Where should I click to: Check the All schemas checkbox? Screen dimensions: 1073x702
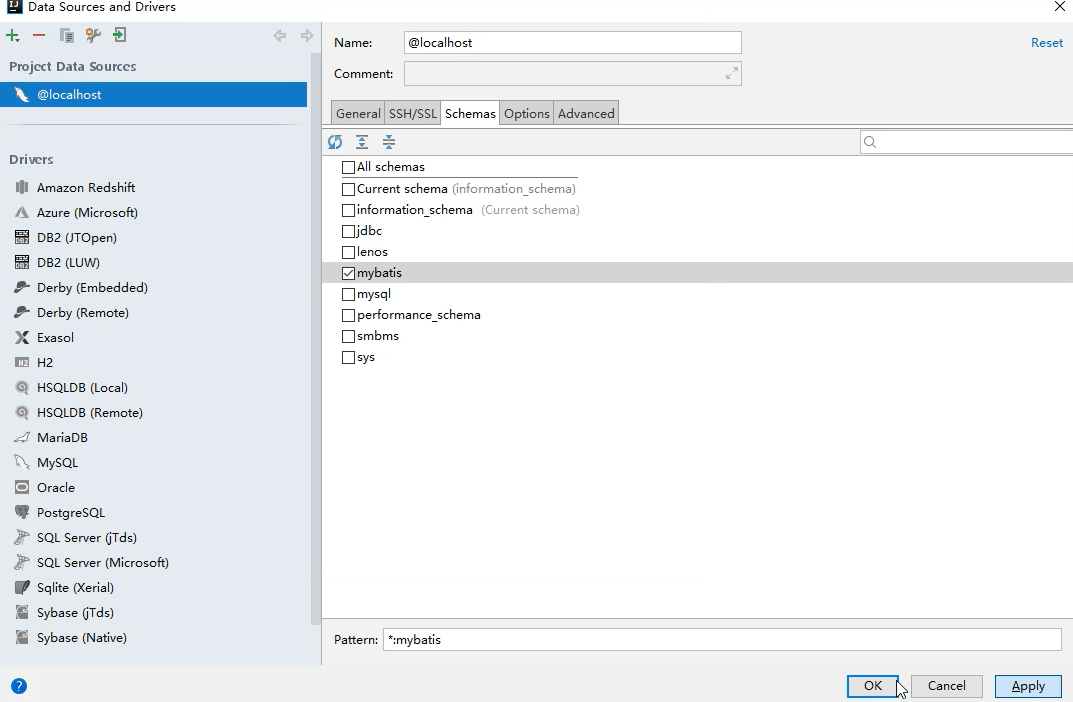click(x=348, y=167)
